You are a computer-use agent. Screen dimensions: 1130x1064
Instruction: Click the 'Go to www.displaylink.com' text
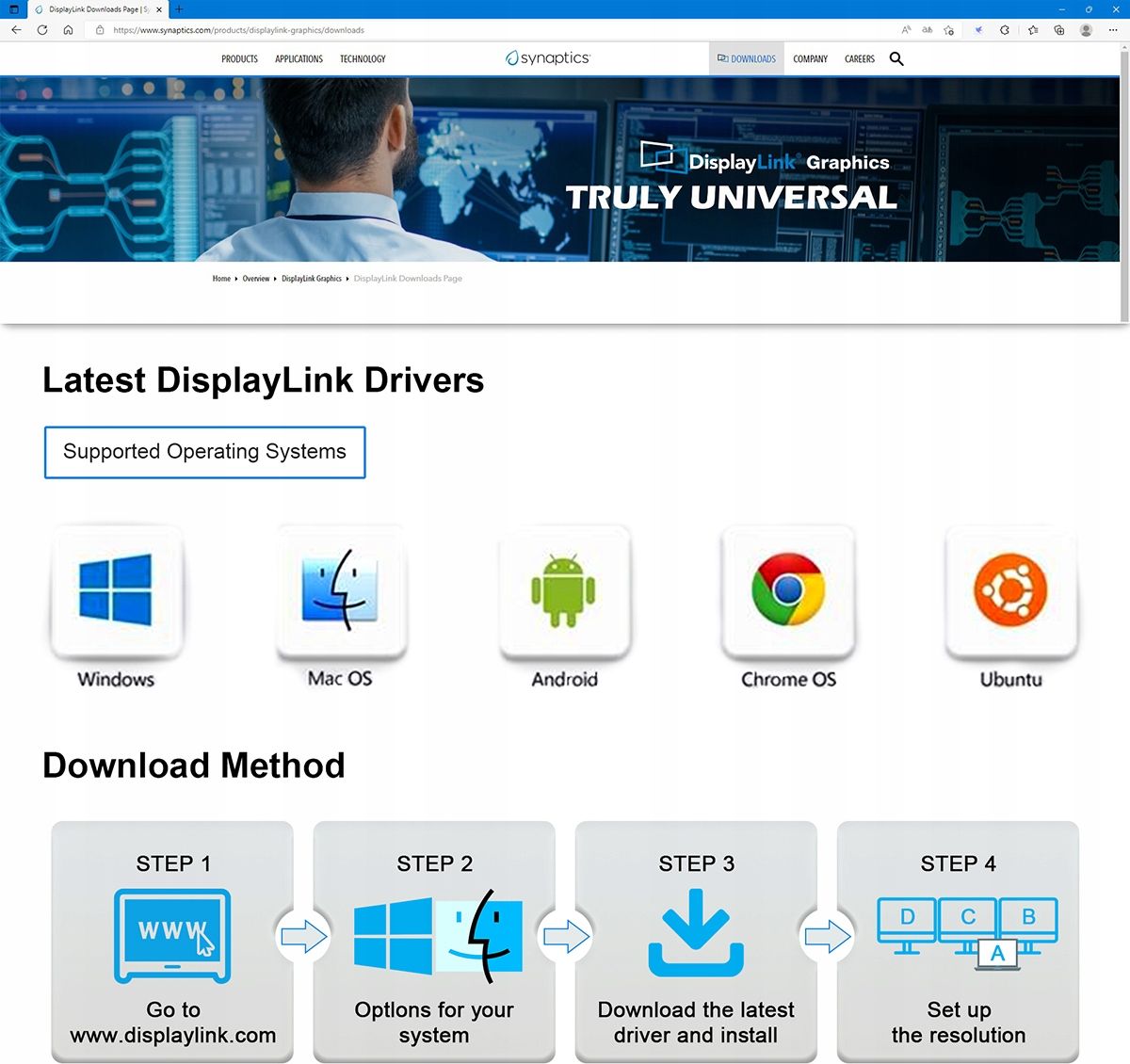(x=172, y=1023)
